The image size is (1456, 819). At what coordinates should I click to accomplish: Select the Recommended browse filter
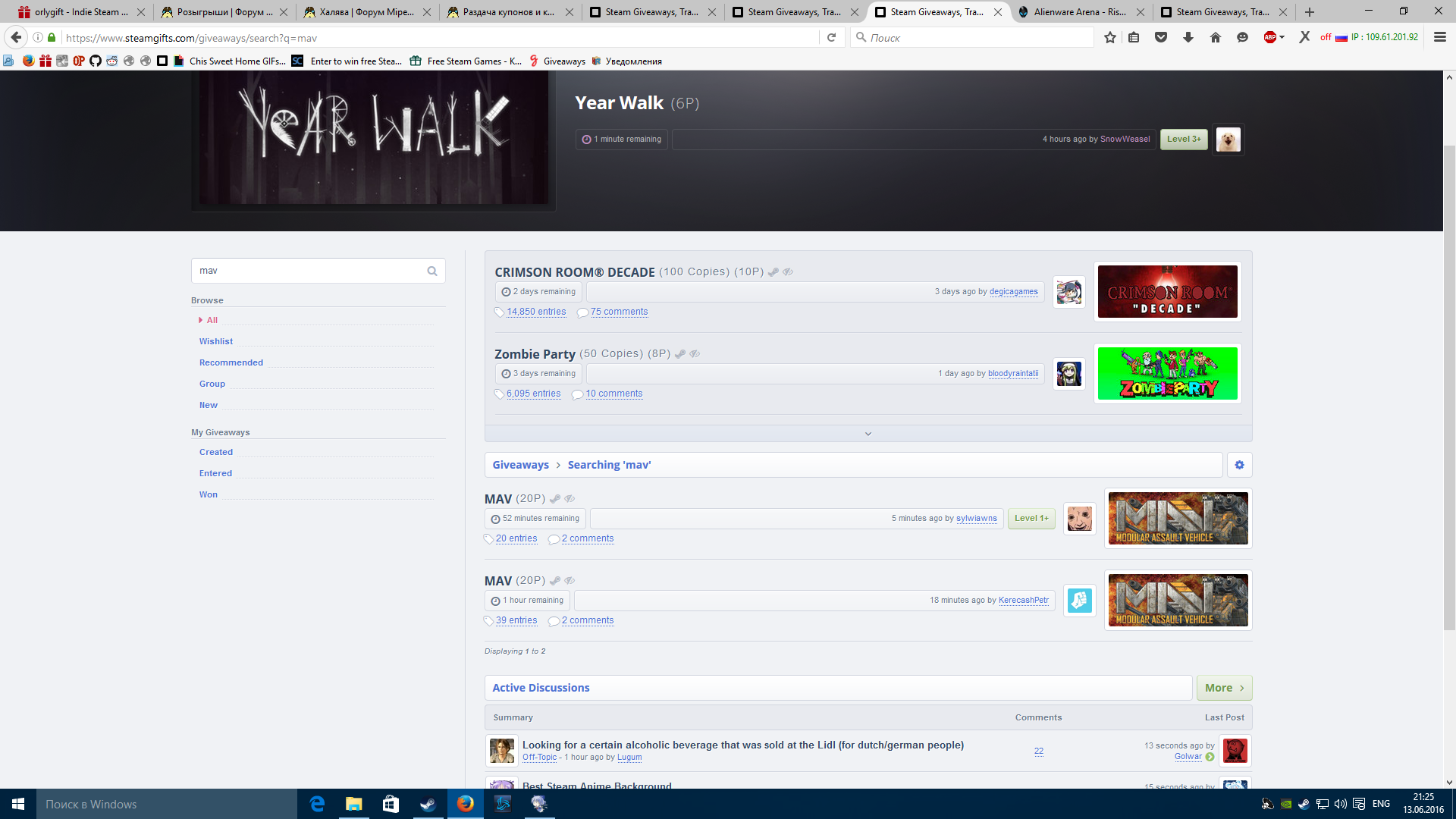231,362
